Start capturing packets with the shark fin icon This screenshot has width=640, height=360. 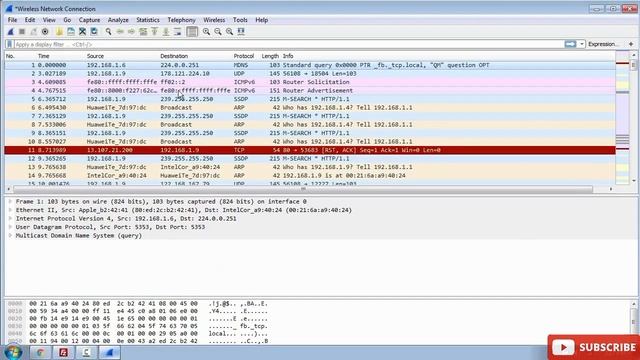point(11,31)
